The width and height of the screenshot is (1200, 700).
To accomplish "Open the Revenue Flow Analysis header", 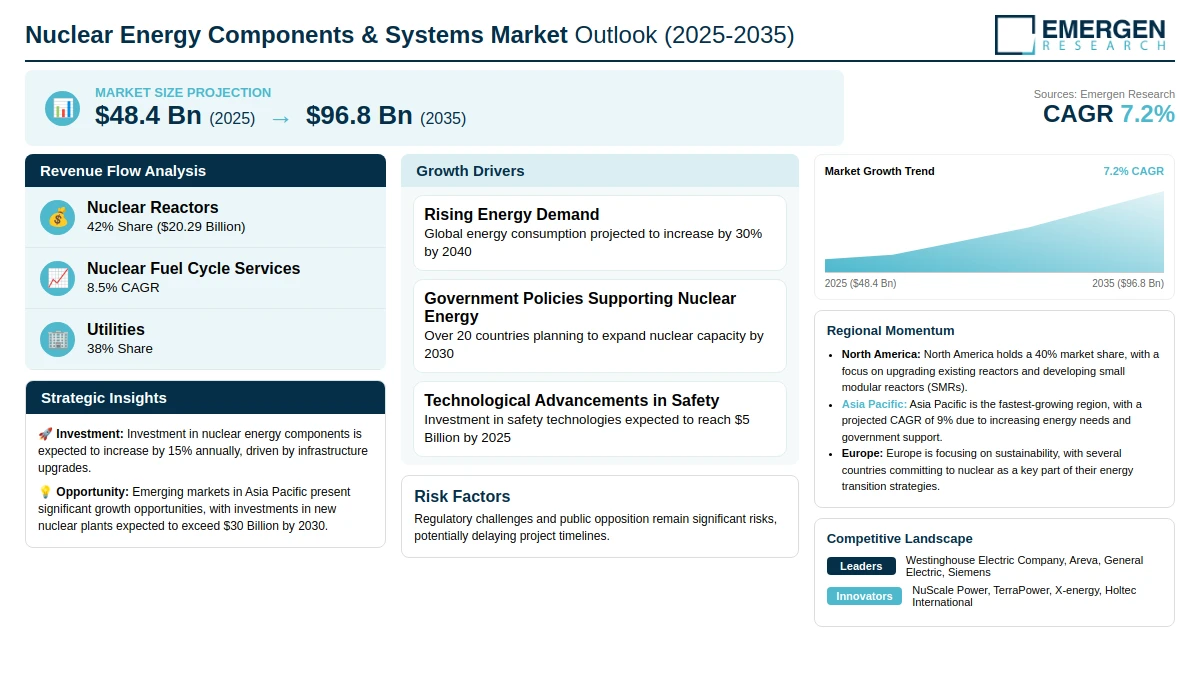I will tap(205, 171).
